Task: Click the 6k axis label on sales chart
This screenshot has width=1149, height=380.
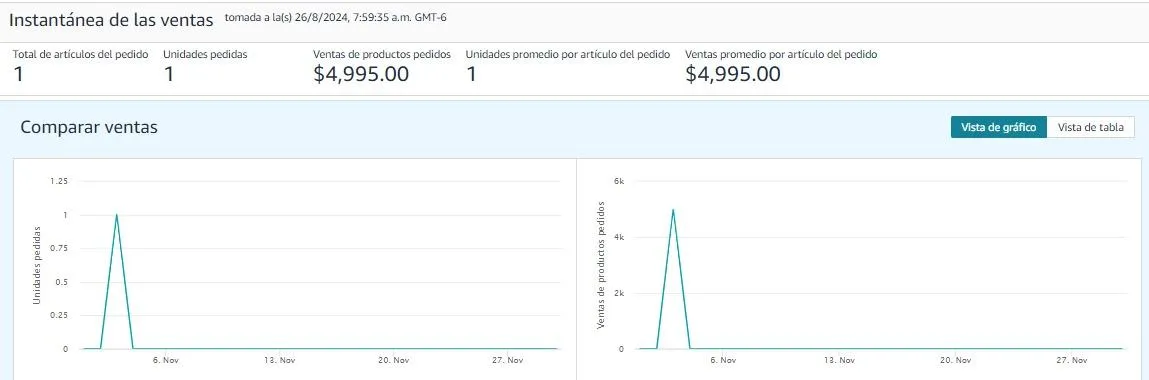Action: click(618, 180)
